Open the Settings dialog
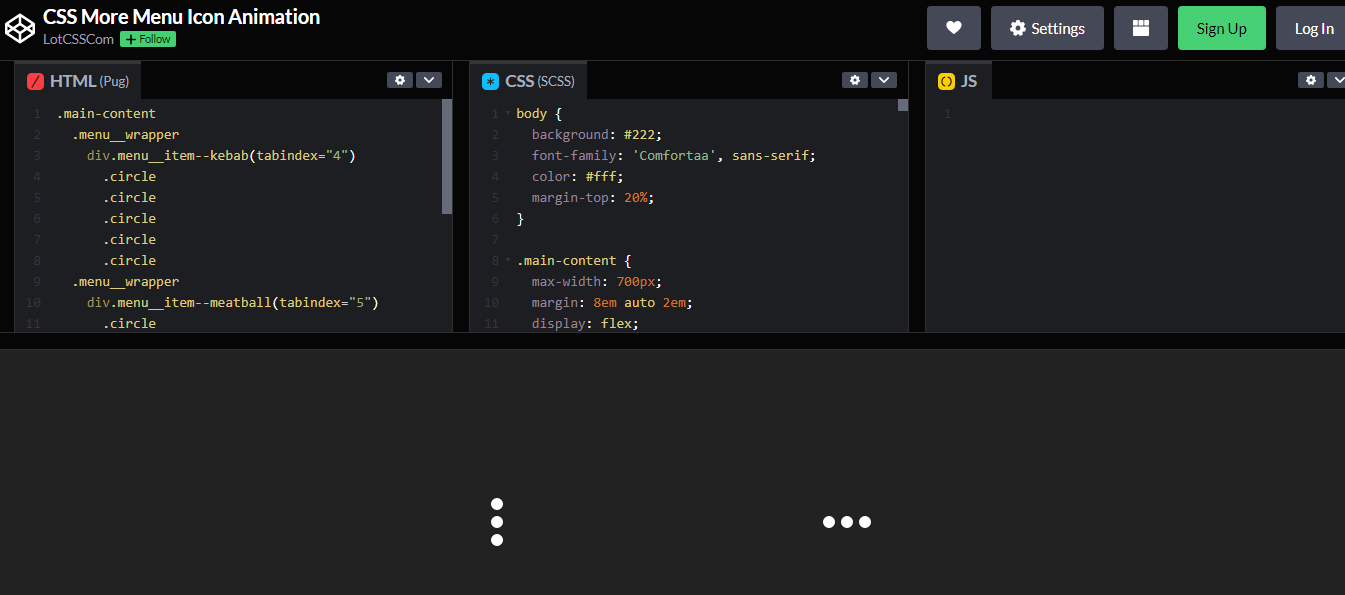This screenshot has height=595, width=1345. click(1047, 27)
